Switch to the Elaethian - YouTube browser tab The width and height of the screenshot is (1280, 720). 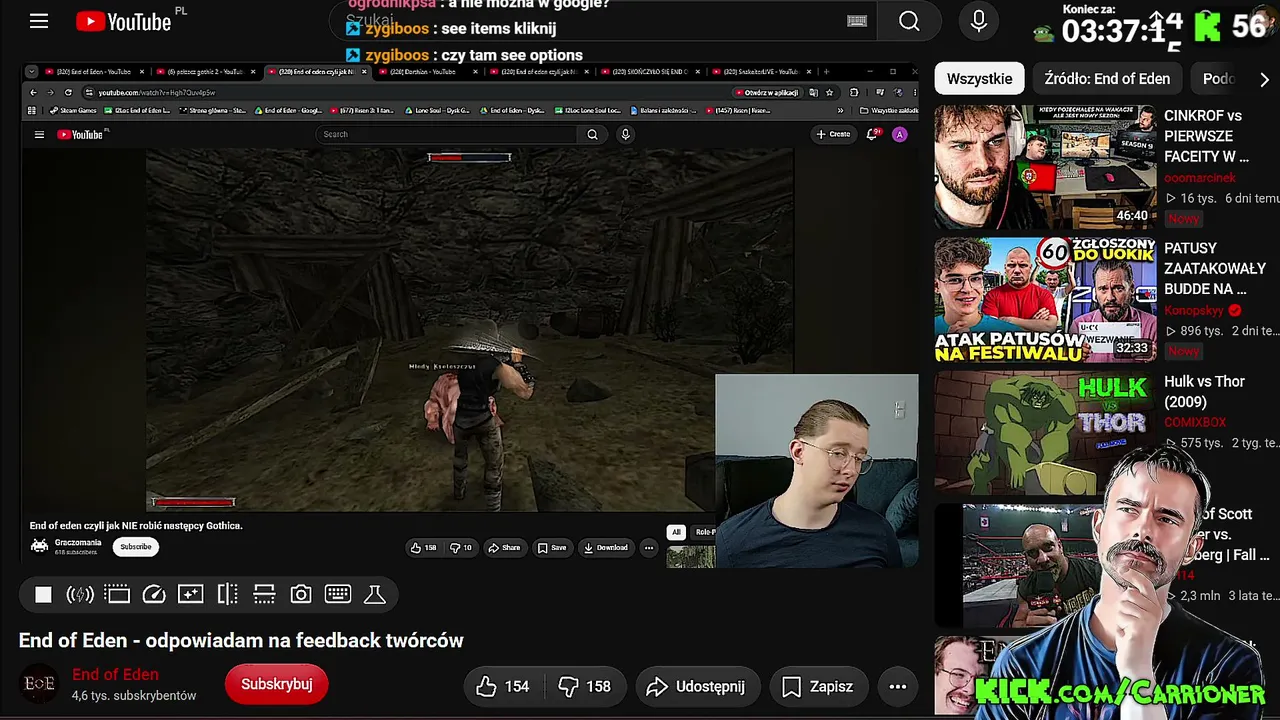[x=427, y=72]
